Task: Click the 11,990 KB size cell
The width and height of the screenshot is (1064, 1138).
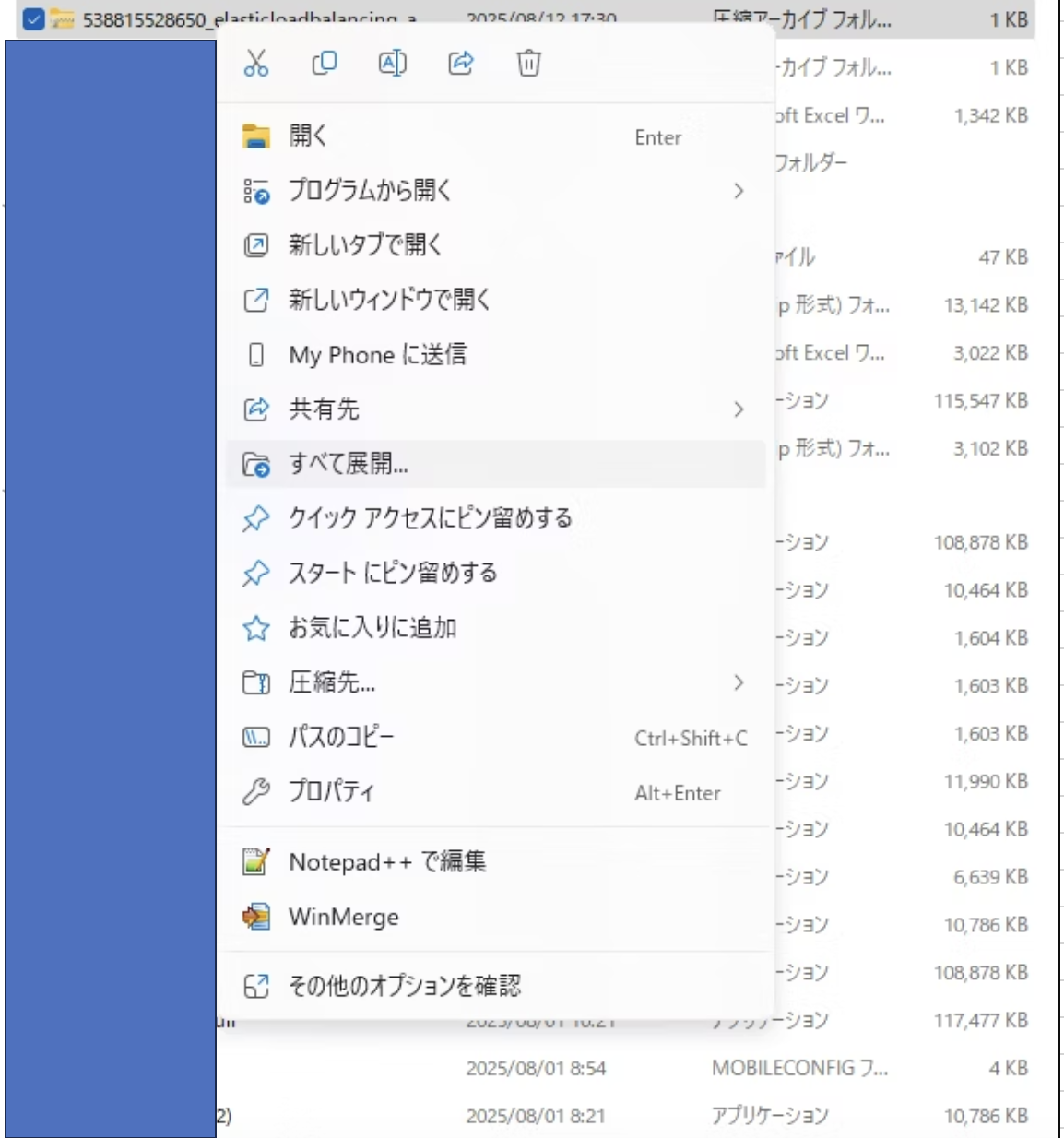Action: (986, 781)
